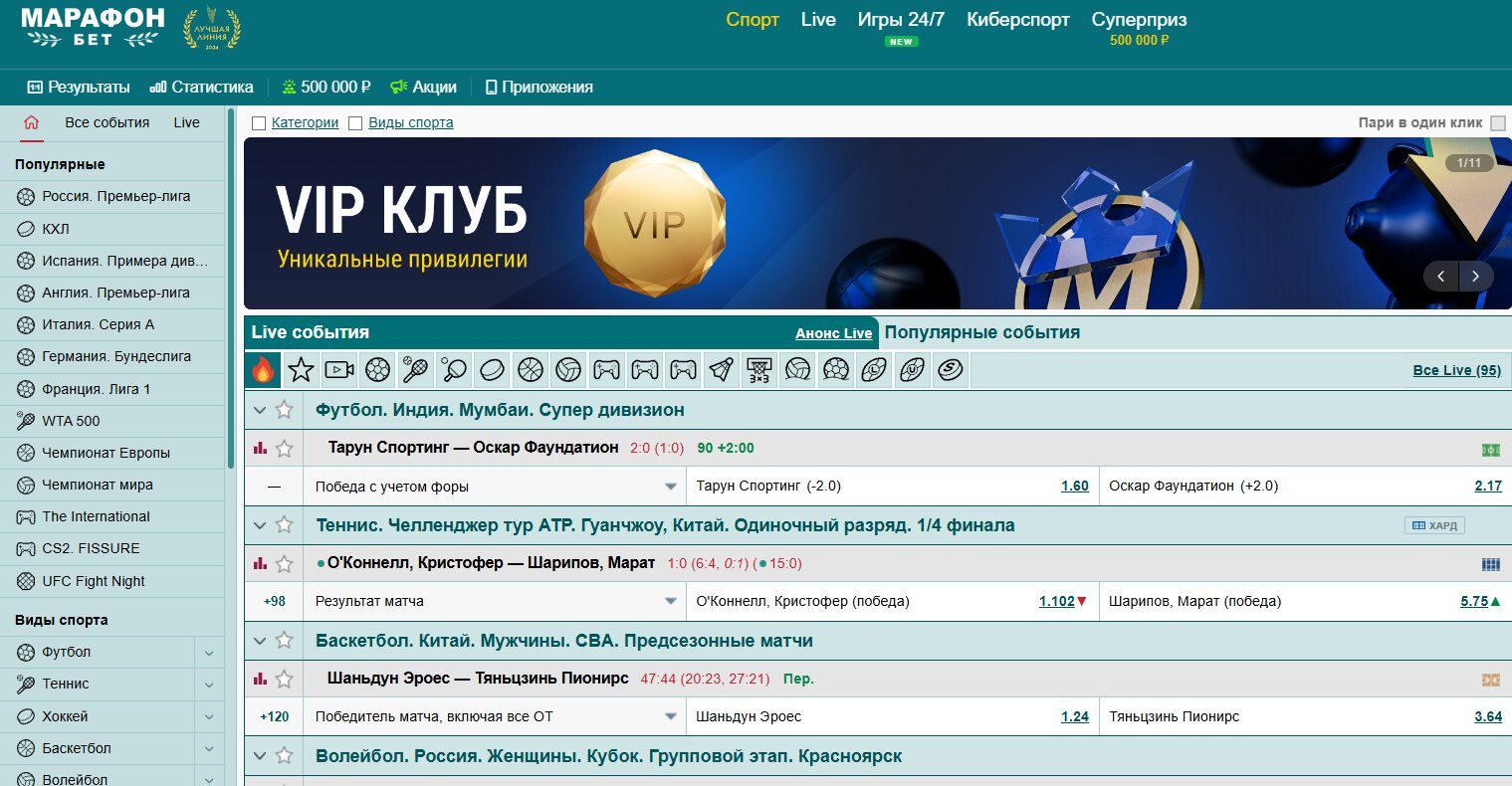Open the home icon in sidebar
The width and height of the screenshot is (1512, 786).
pyautogui.click(x=32, y=122)
